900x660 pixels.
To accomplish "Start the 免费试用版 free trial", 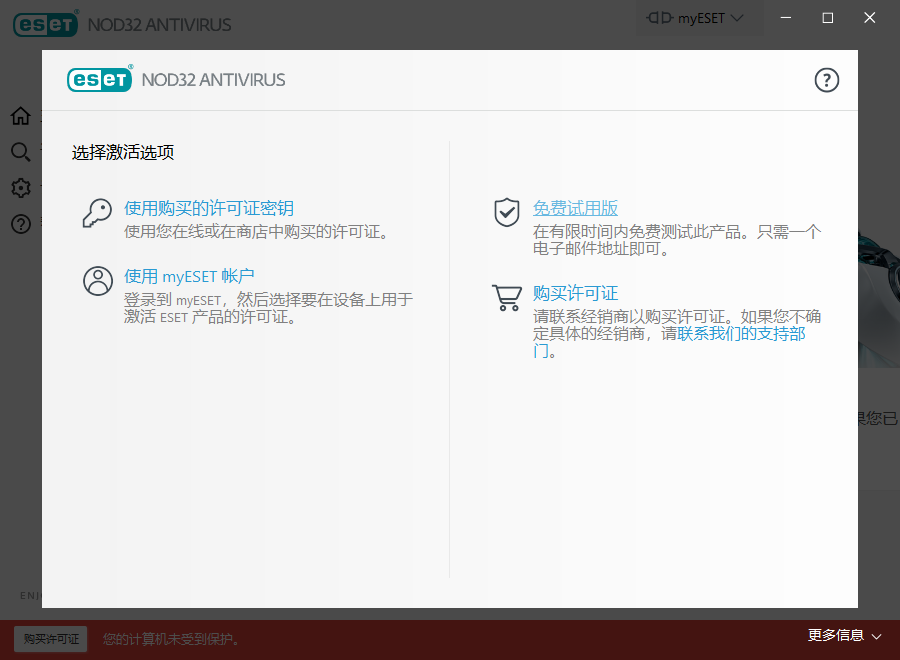I will click(575, 208).
